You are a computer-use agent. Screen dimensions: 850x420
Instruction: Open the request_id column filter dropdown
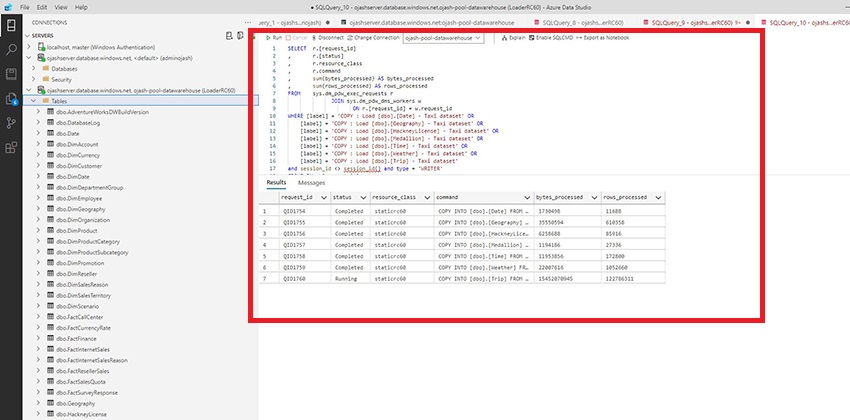pos(324,198)
